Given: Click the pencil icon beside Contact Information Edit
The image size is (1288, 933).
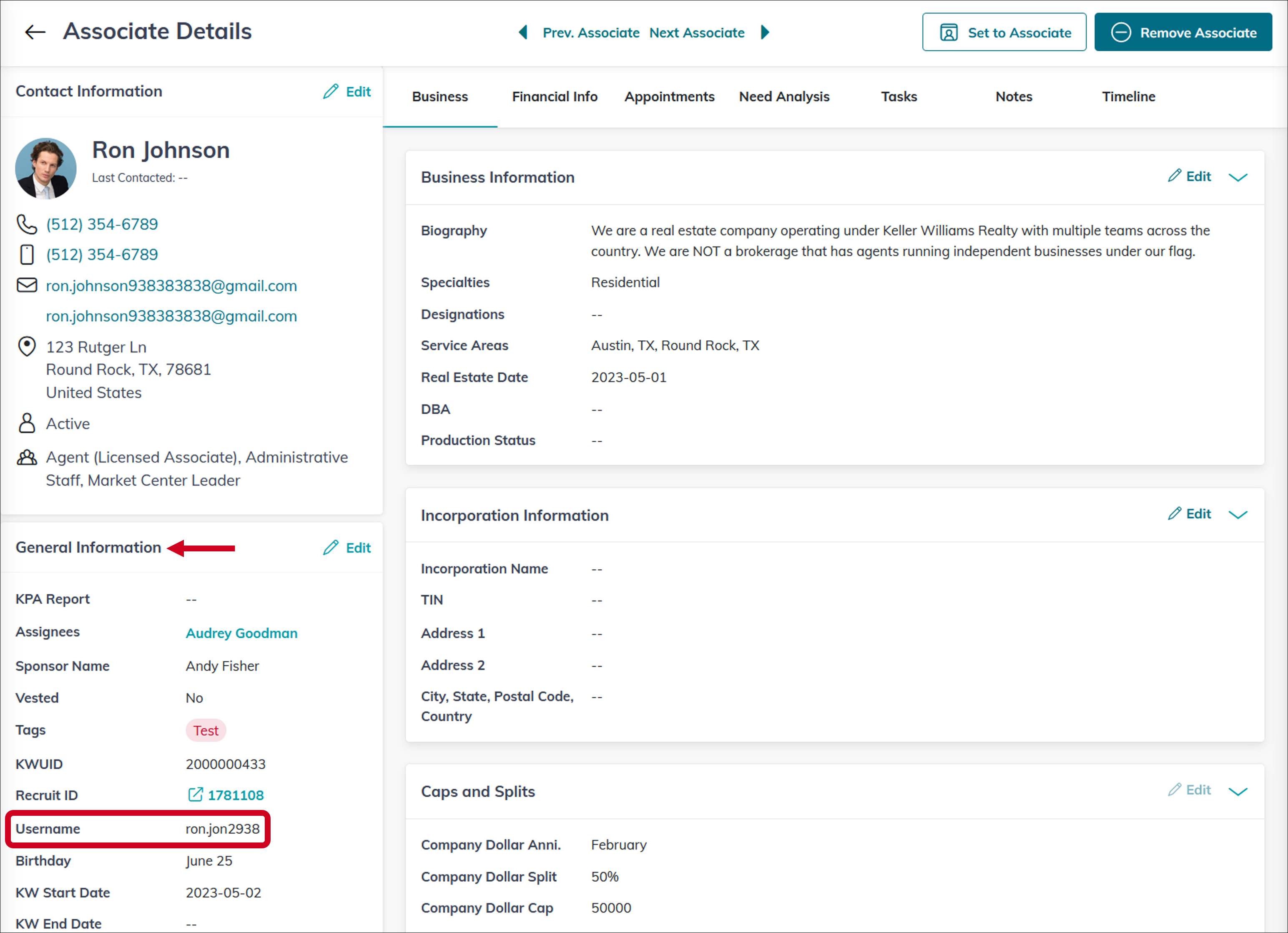Looking at the screenshot, I should 331,91.
